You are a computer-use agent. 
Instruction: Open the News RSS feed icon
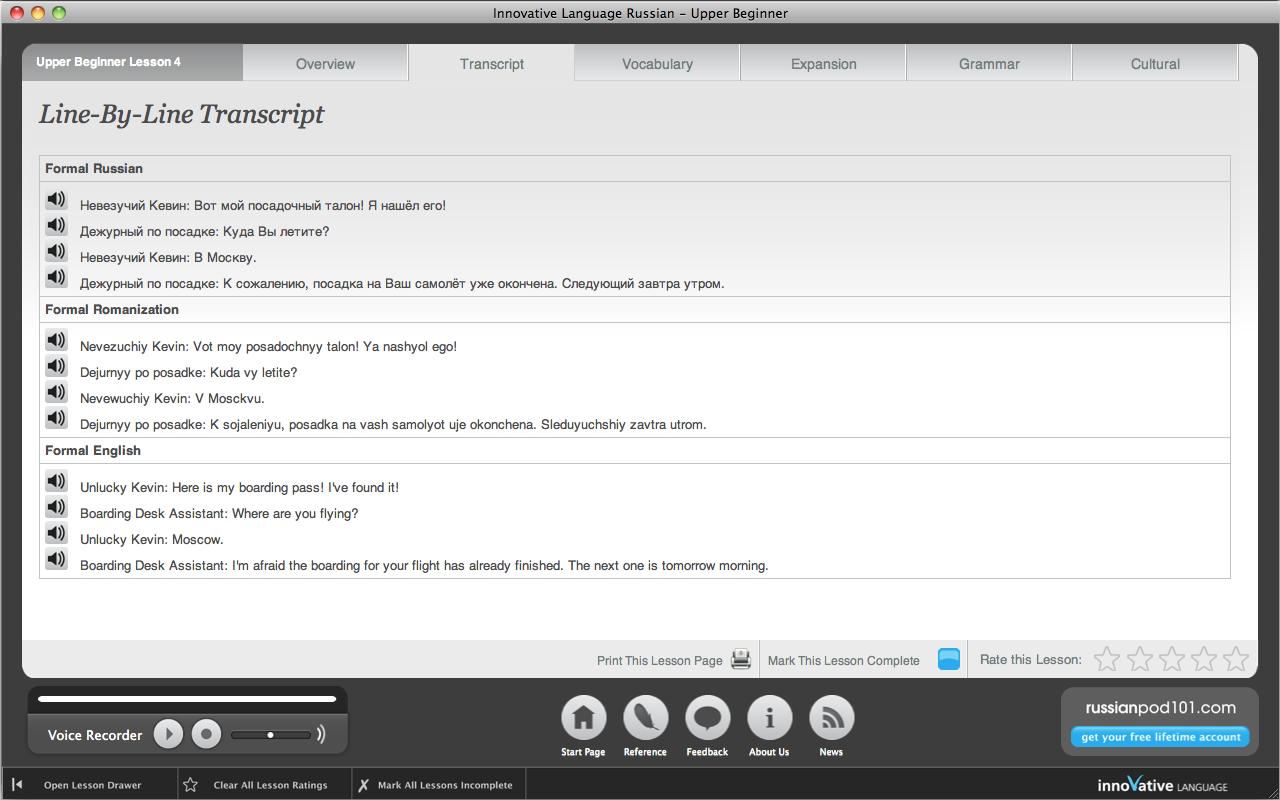[831, 718]
